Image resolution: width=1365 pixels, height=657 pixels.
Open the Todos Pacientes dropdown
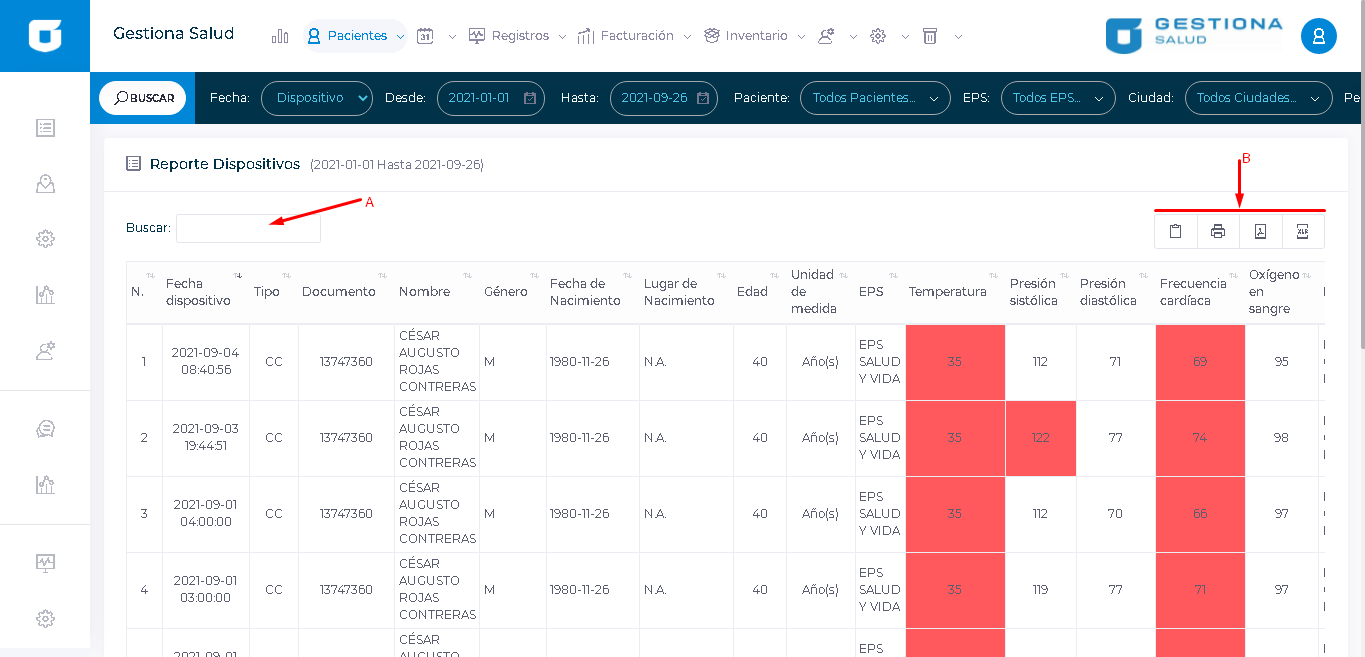pos(874,98)
